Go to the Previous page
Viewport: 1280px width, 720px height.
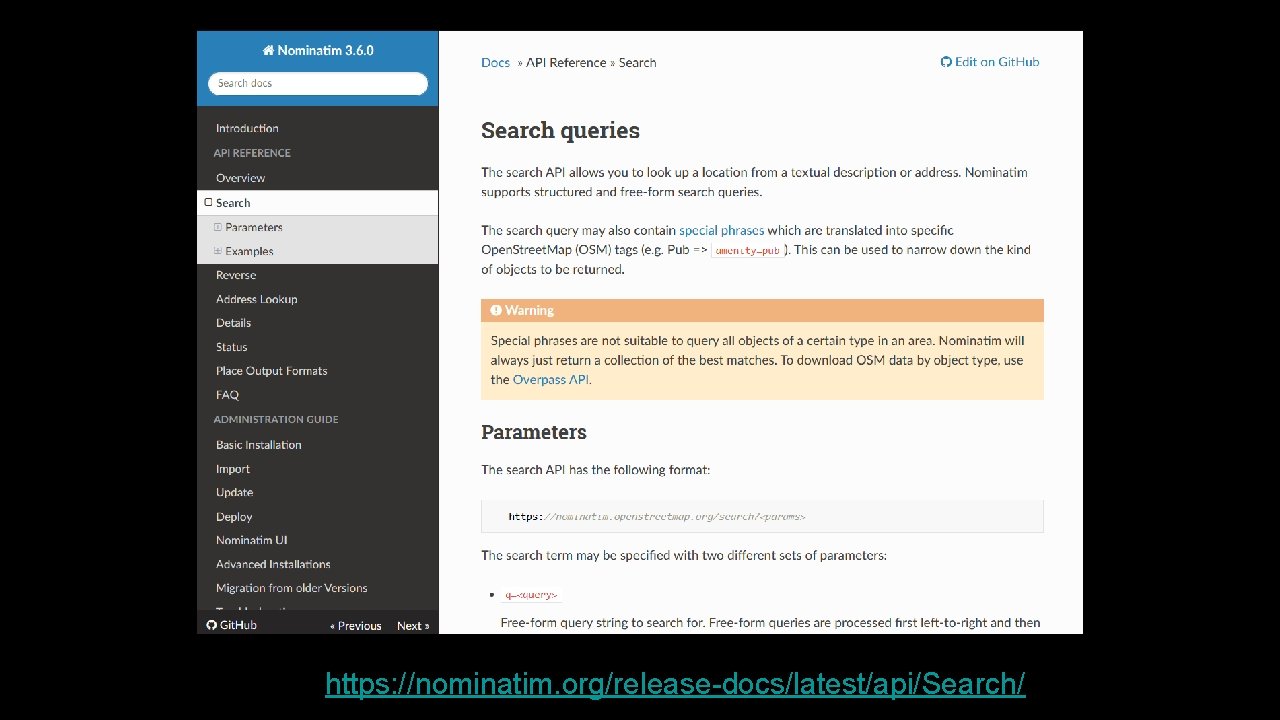pyautogui.click(x=356, y=626)
